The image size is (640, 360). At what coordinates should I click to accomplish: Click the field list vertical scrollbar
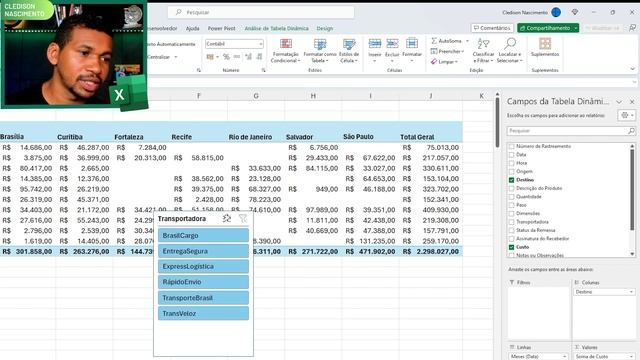632,190
